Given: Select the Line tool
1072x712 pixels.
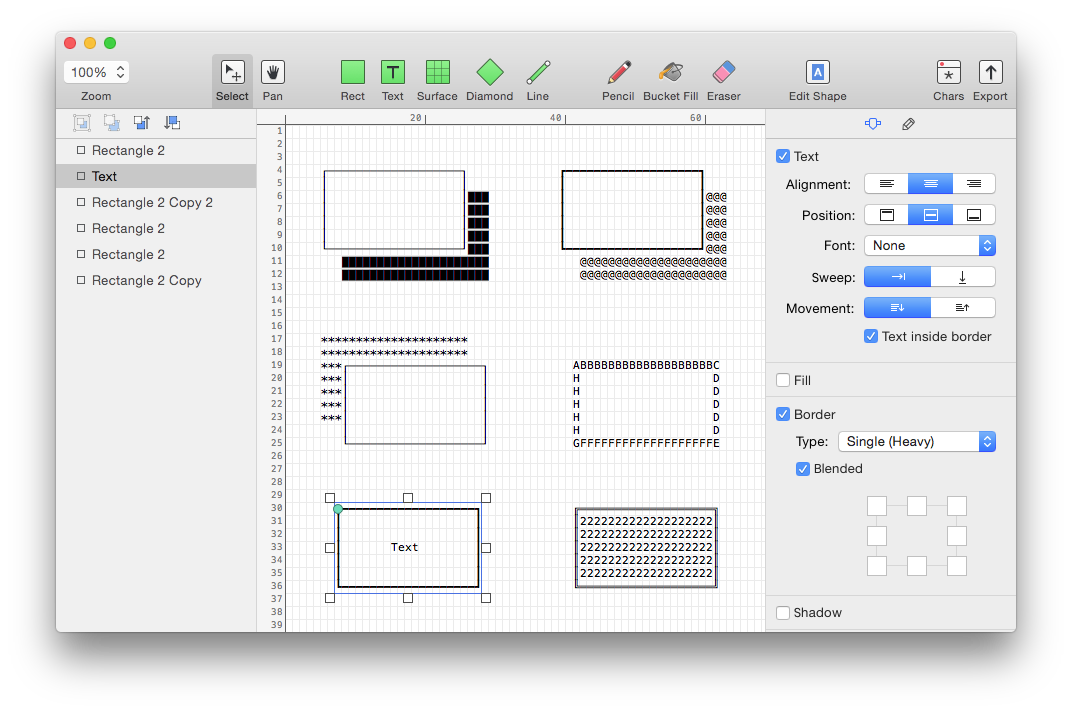Looking at the screenshot, I should [538, 73].
